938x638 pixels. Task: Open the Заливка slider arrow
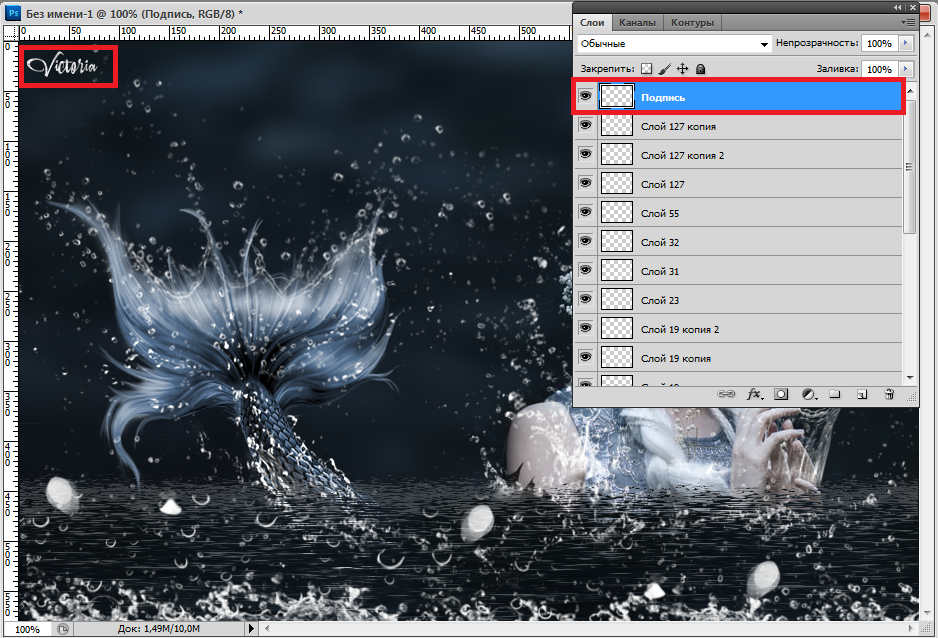(905, 69)
